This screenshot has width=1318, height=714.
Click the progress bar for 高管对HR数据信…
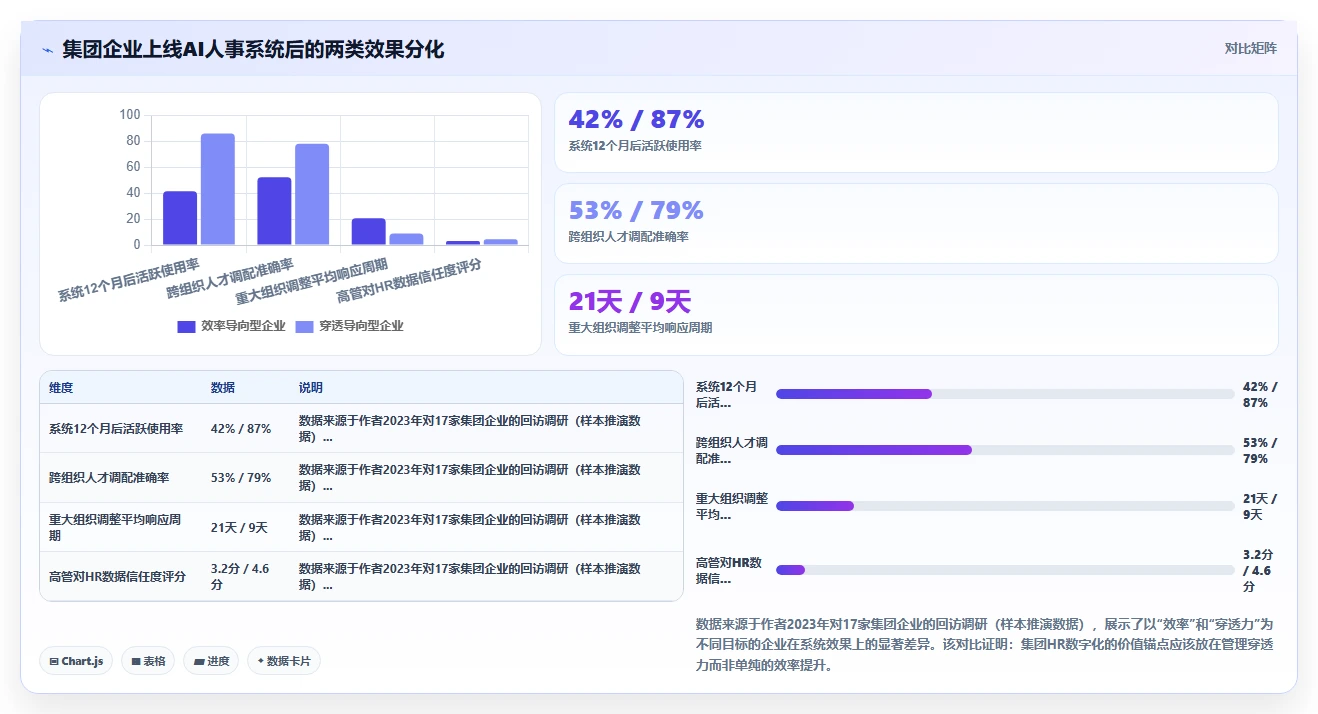coord(1005,570)
